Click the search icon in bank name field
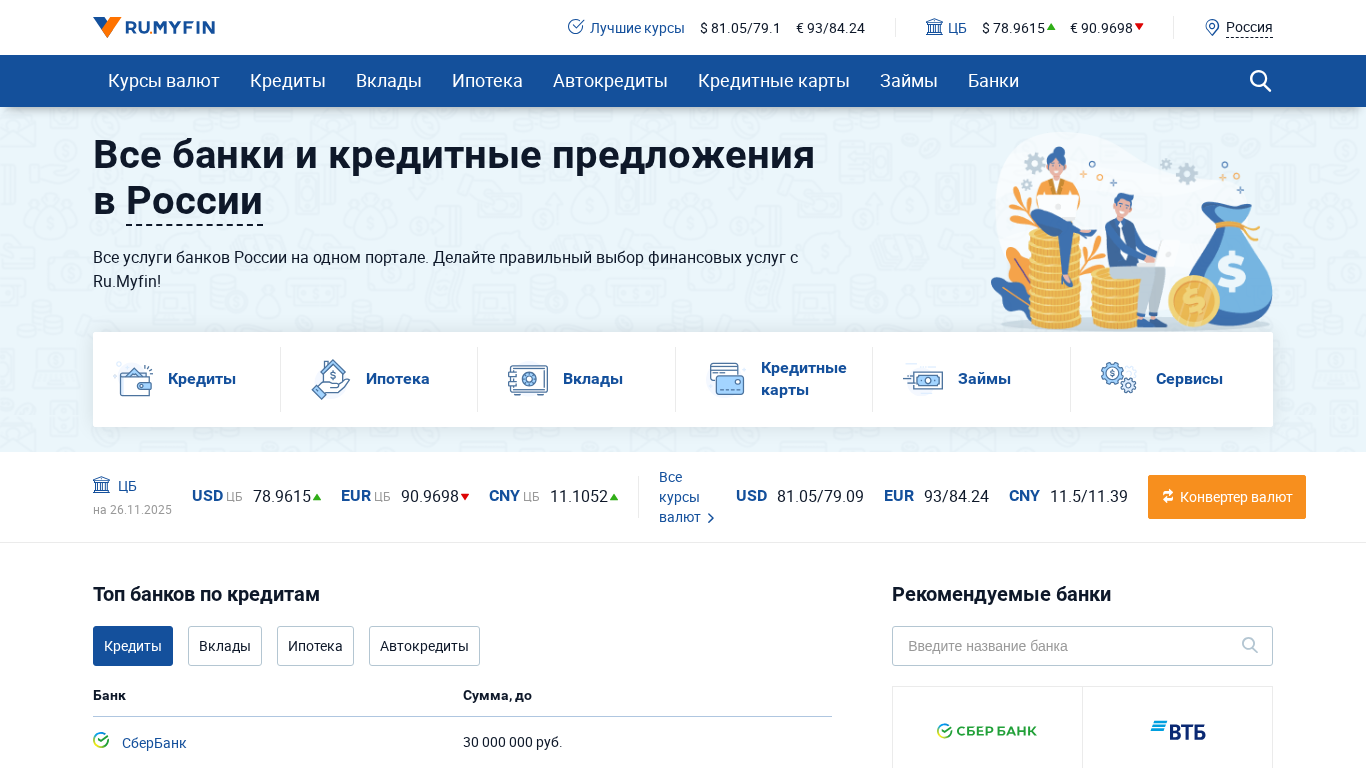Screen dimensions: 1366x768 point(1250,645)
